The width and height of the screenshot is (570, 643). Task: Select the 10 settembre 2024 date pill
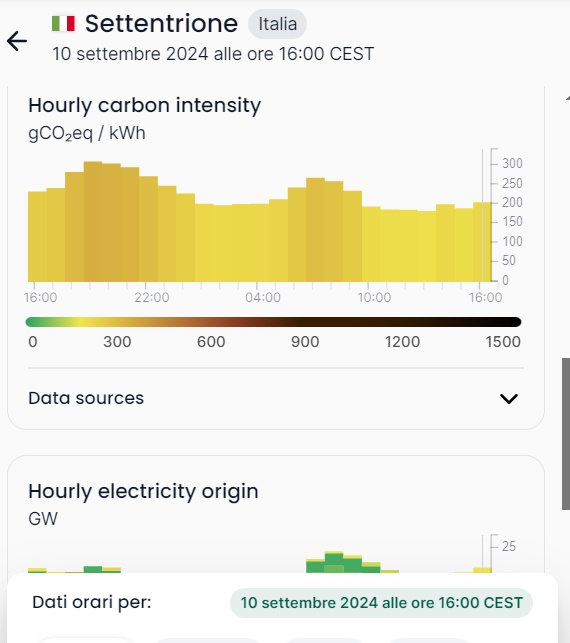coord(381,603)
